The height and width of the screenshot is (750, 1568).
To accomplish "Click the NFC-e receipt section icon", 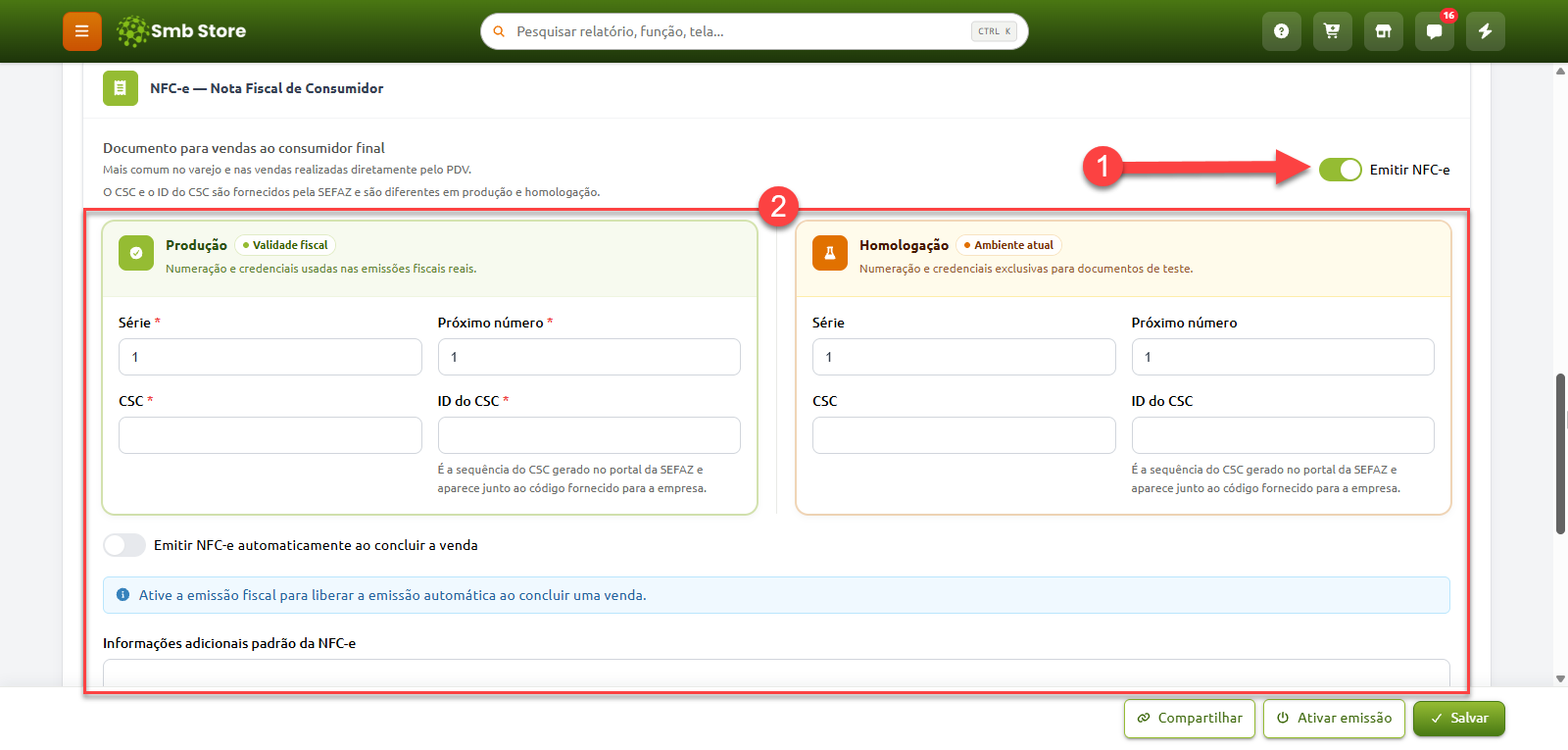I will point(121,88).
